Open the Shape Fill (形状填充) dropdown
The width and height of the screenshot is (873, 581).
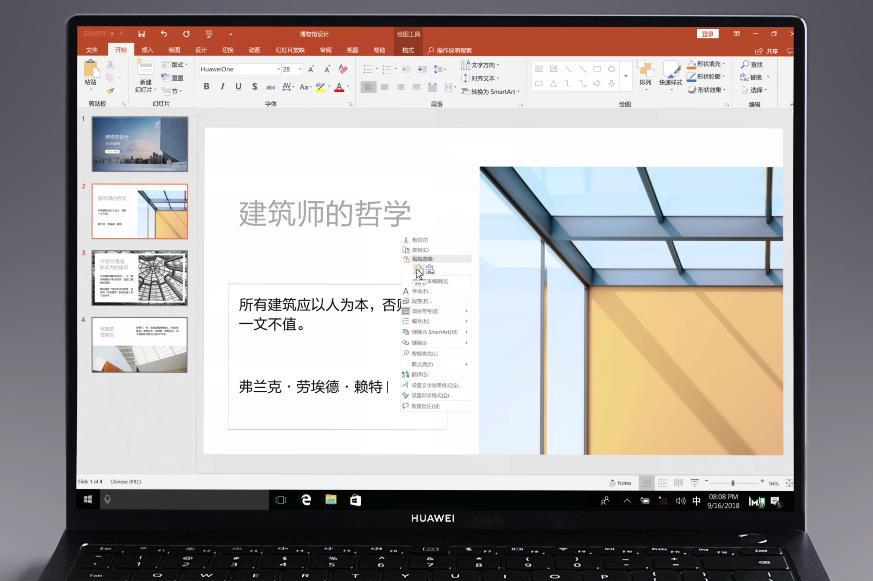point(707,64)
